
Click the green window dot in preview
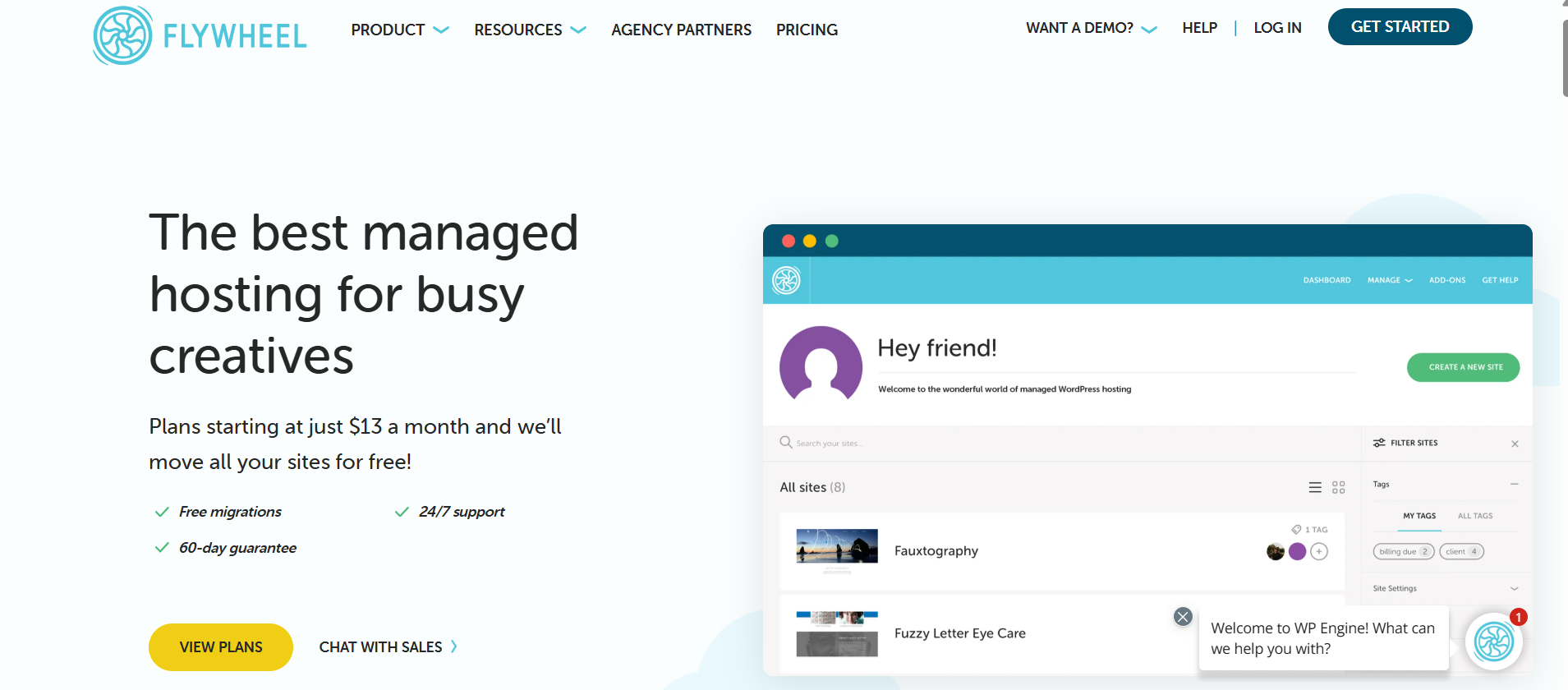[x=832, y=241]
